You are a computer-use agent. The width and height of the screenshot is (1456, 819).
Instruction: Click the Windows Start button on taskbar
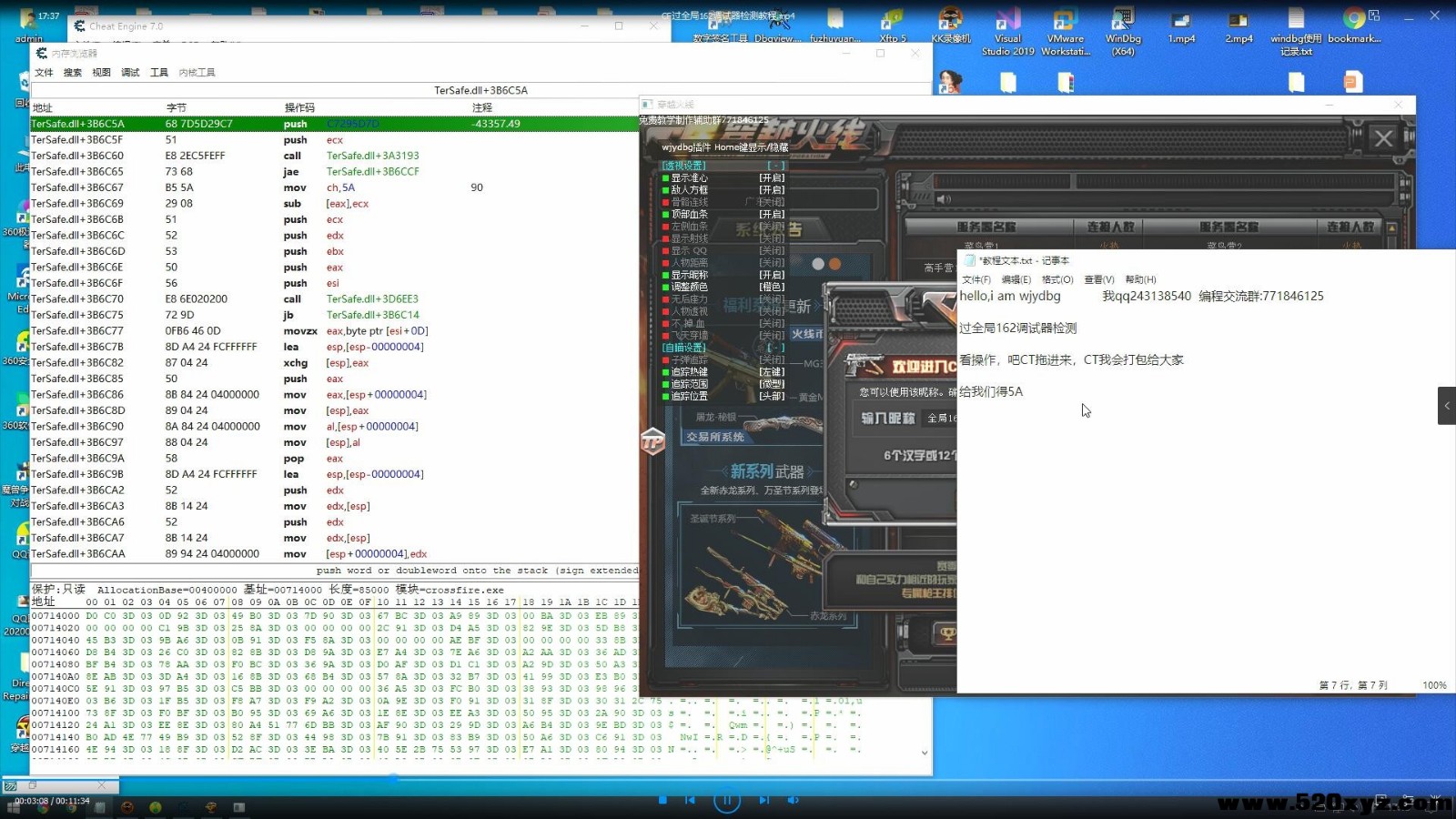tap(14, 806)
